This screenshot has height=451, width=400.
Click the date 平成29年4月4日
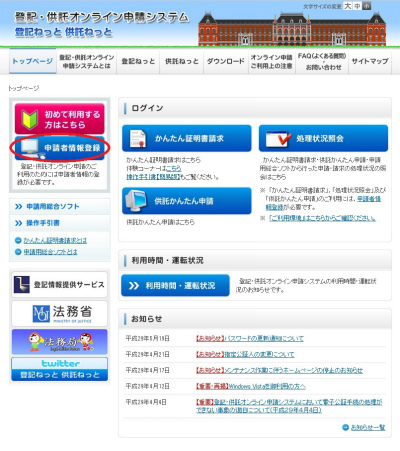click(x=146, y=402)
